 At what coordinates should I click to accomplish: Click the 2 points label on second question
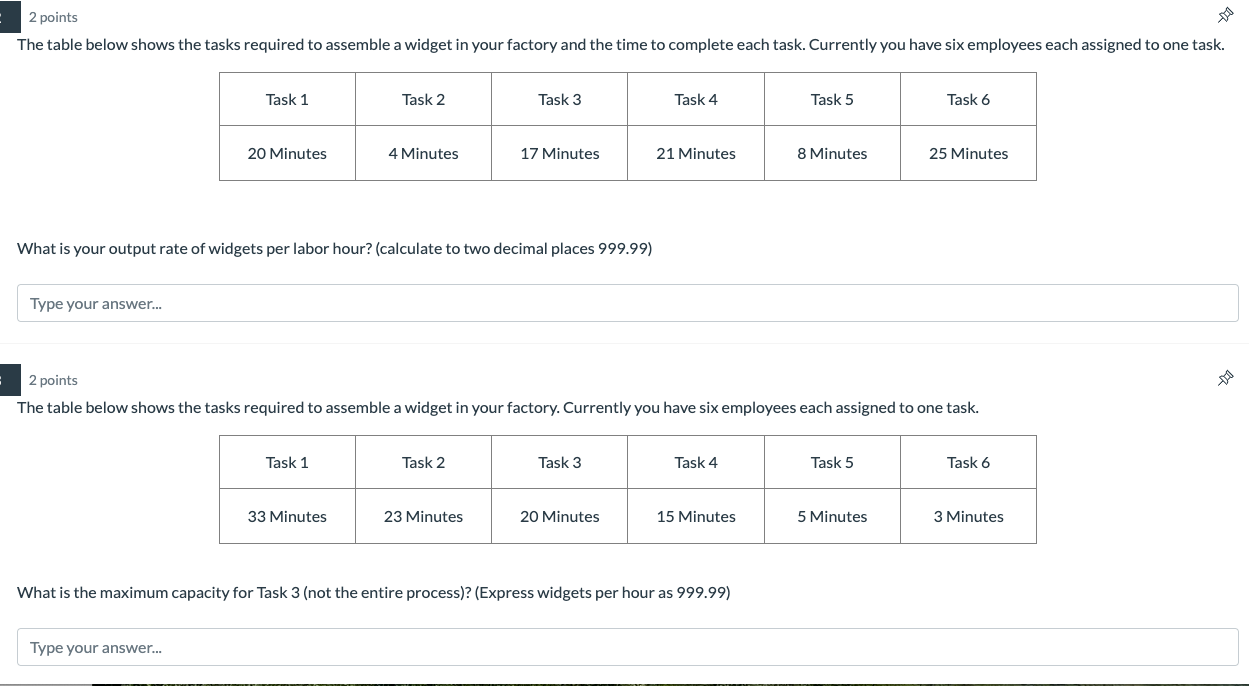(53, 380)
